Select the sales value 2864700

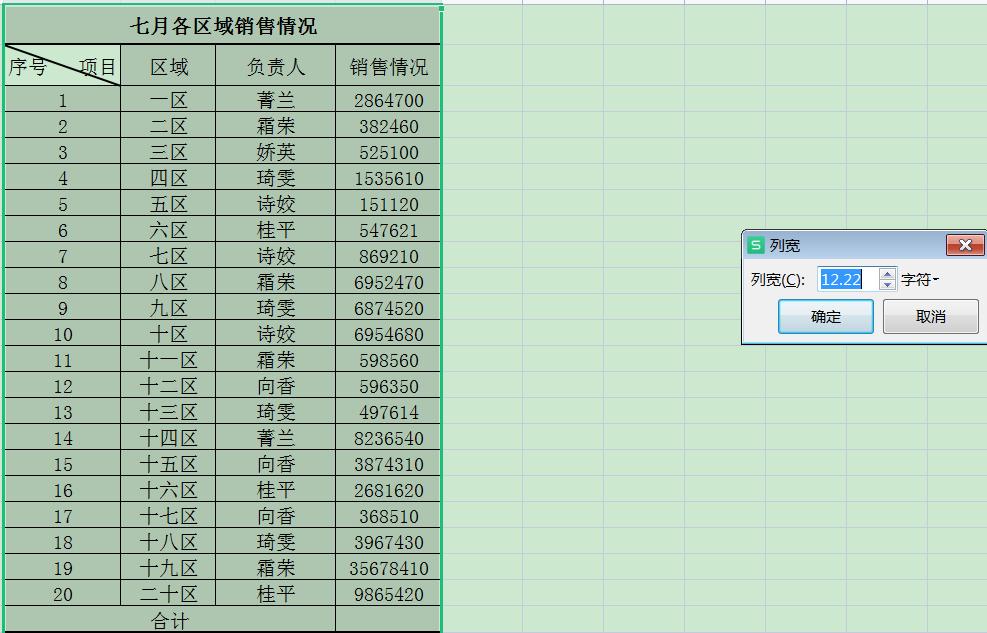388,100
